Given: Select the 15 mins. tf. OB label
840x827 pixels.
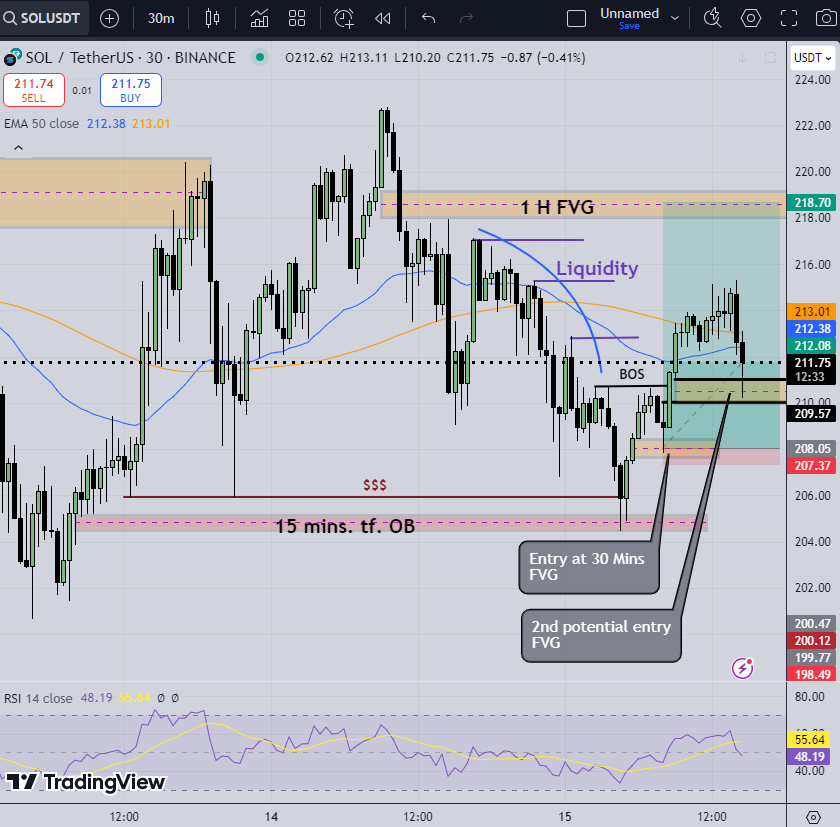Looking at the screenshot, I should tap(345, 526).
